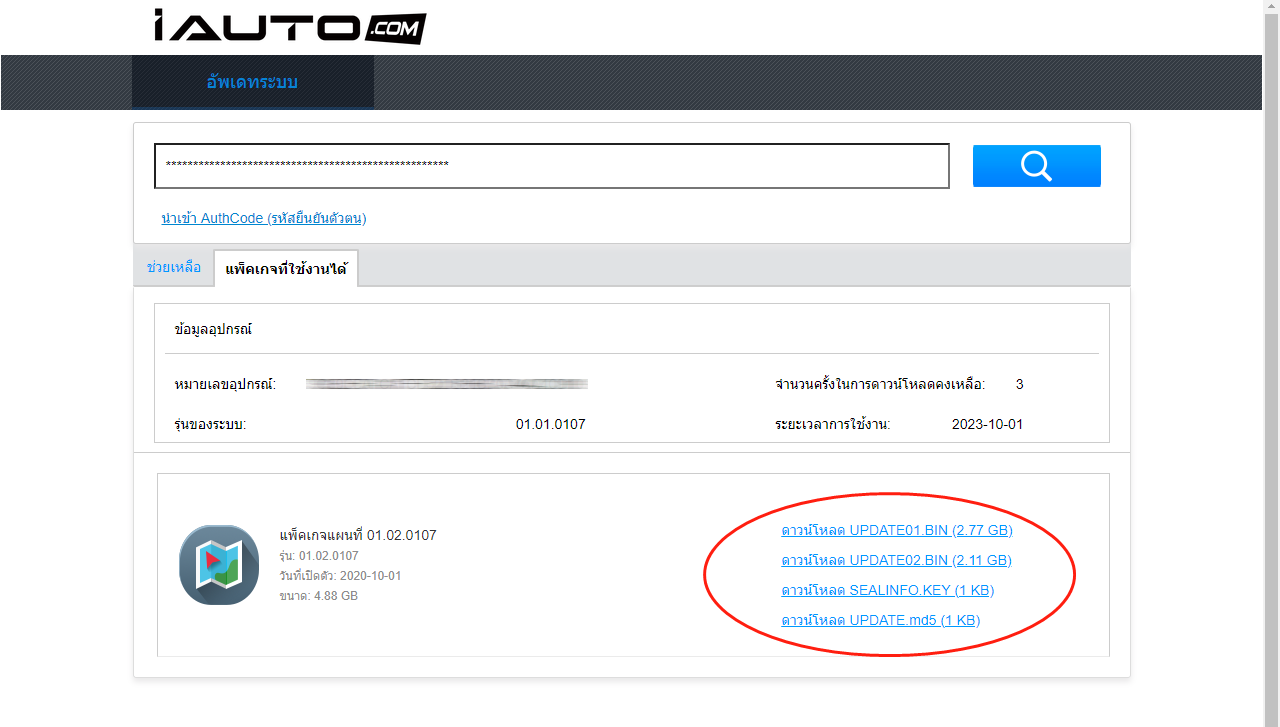
Task: Click the scrollbar up arrow
Action: point(1272,6)
